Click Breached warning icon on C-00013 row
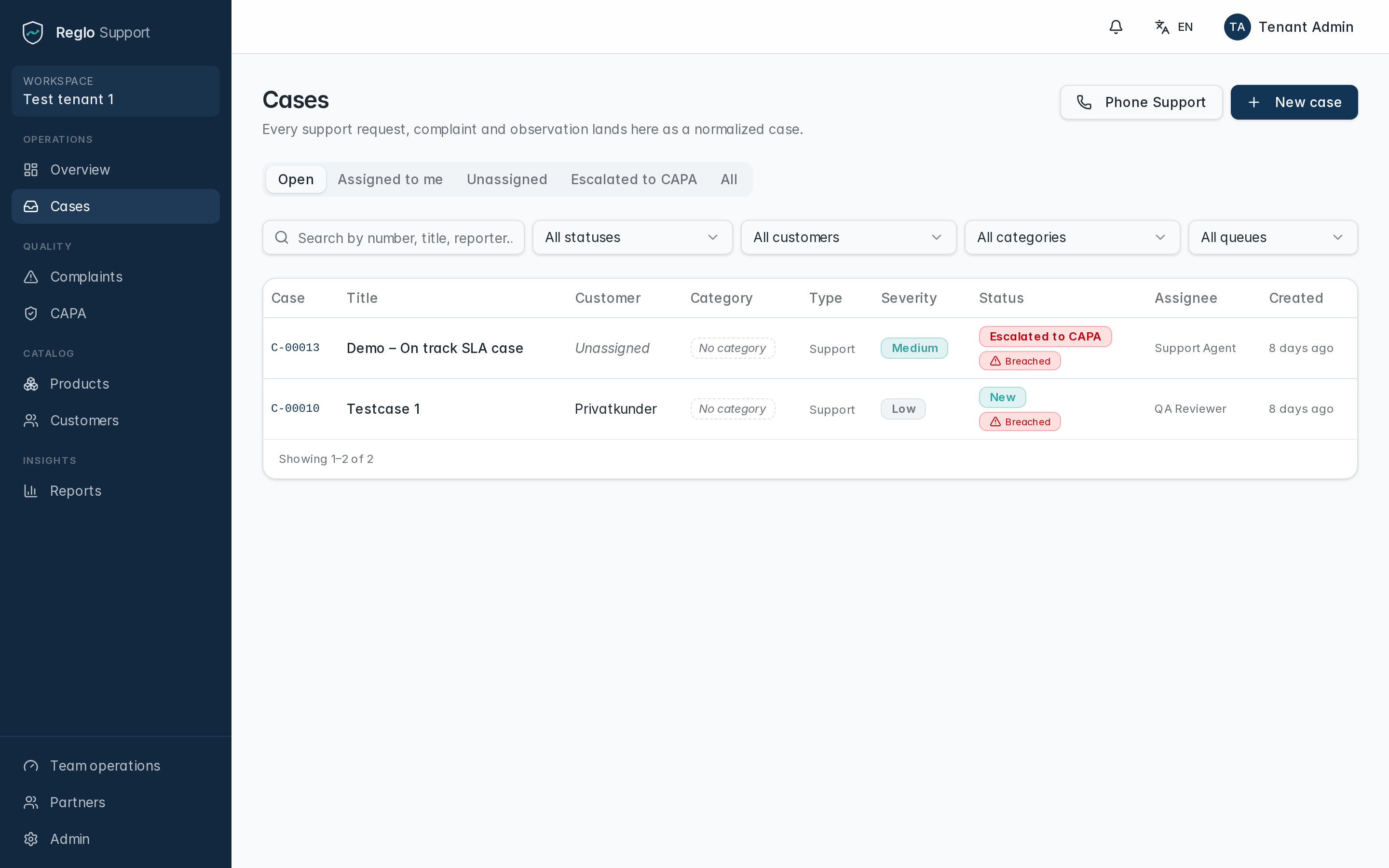 tap(995, 361)
